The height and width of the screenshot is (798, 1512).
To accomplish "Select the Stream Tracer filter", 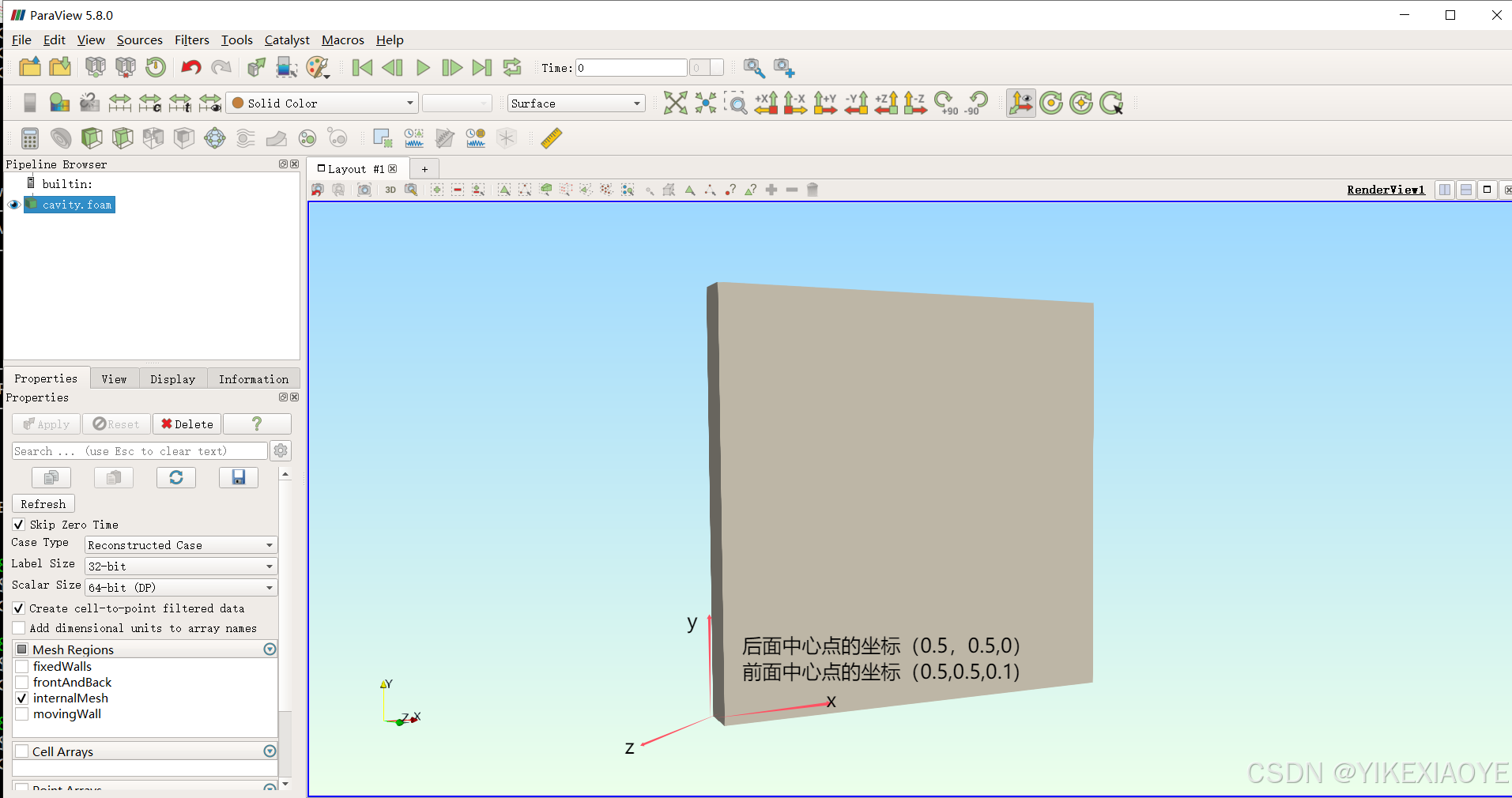I will (245, 137).
